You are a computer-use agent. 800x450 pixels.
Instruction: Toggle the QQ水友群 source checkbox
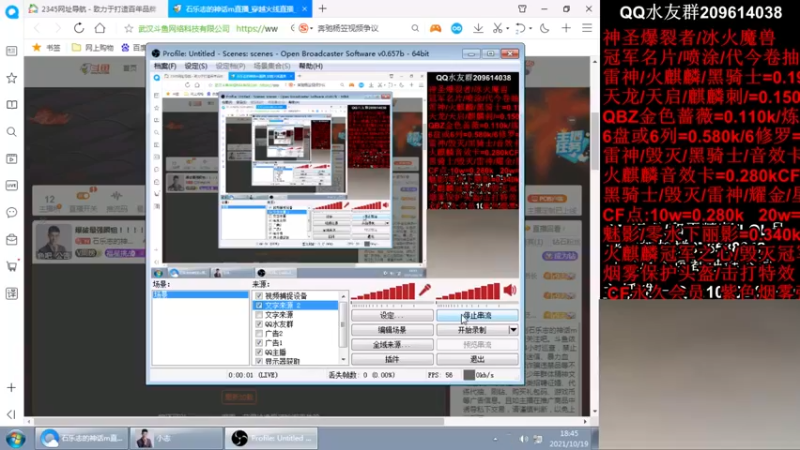(259, 324)
